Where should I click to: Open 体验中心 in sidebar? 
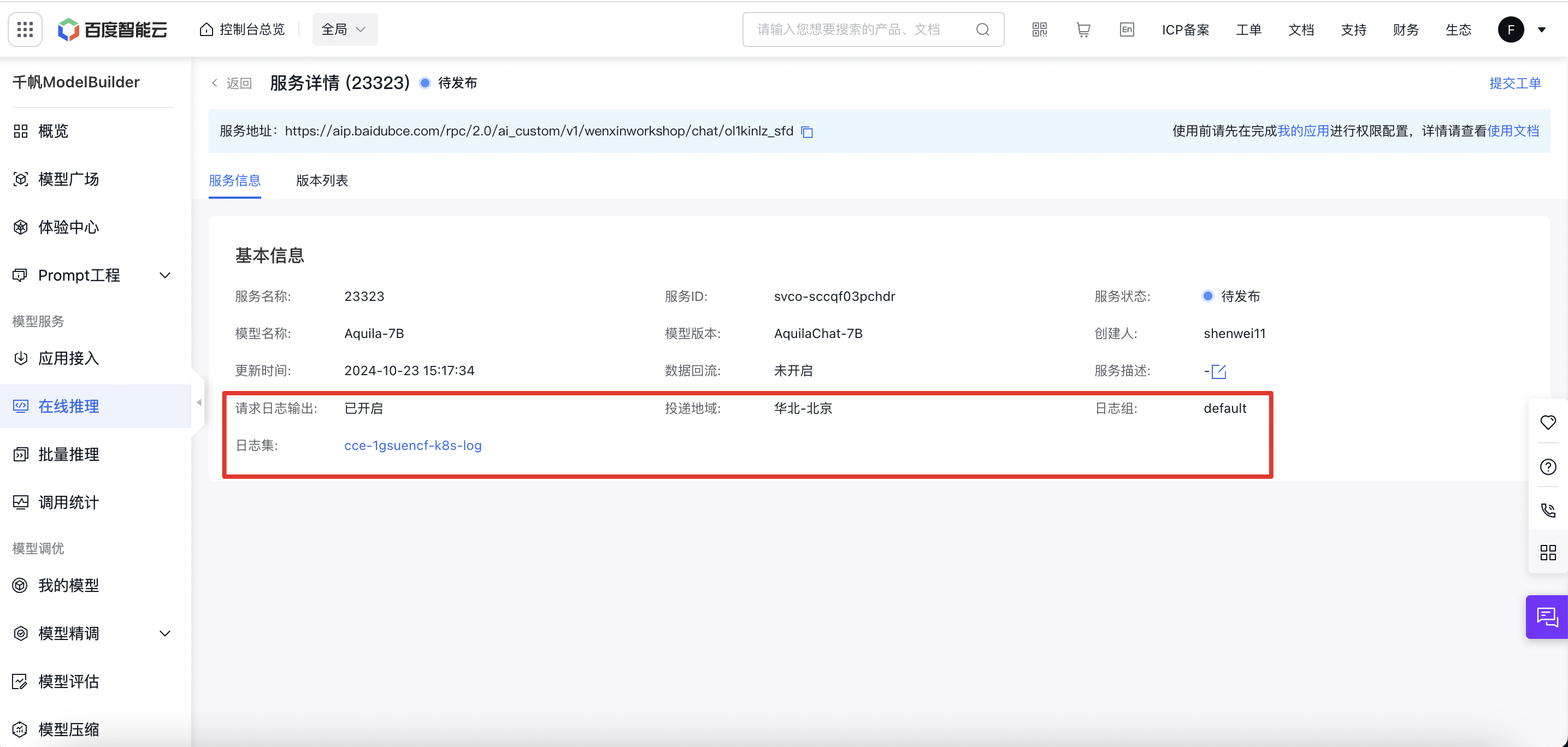click(96, 227)
